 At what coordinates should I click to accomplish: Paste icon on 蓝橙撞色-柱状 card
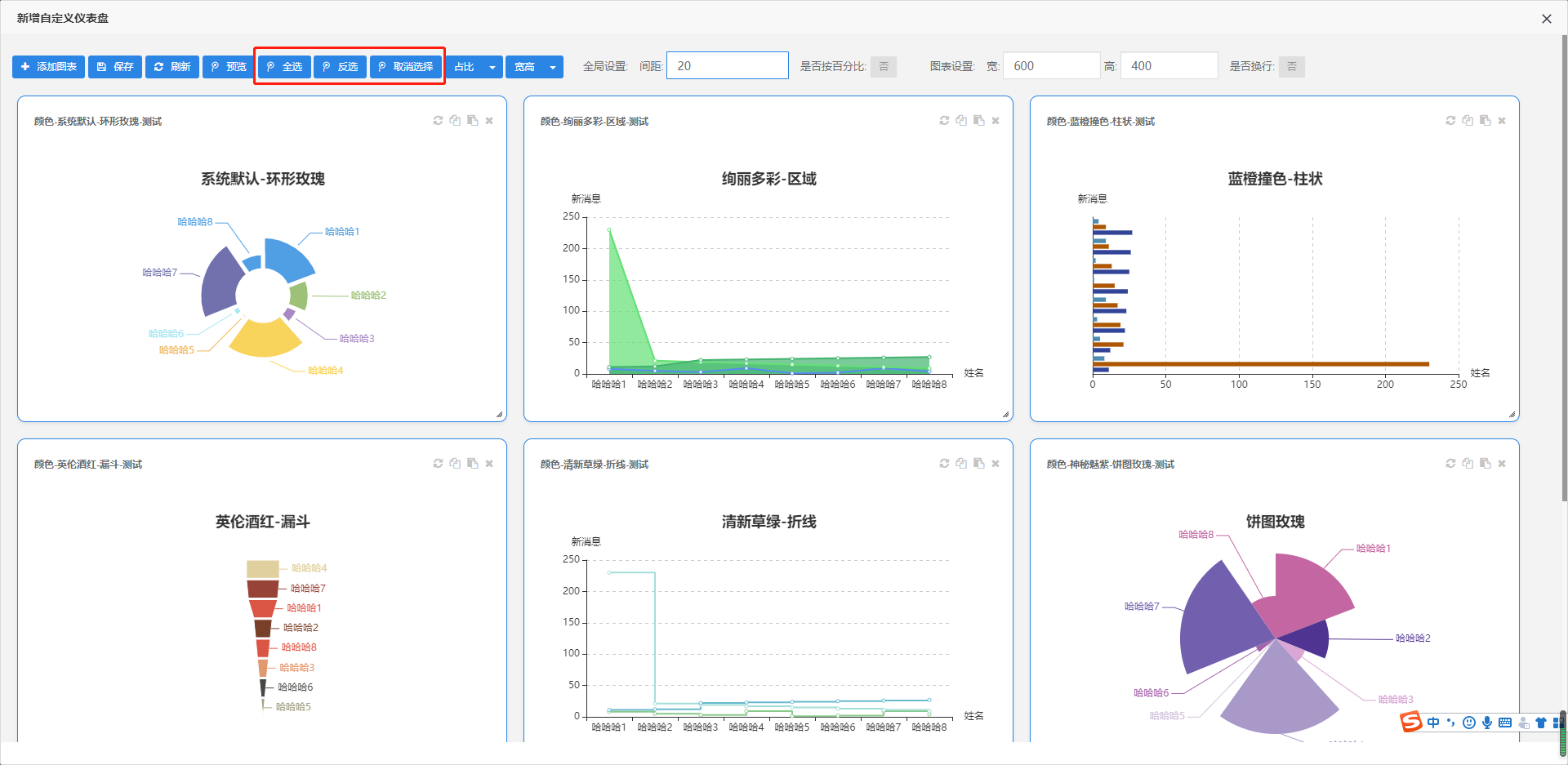pyautogui.click(x=1485, y=121)
